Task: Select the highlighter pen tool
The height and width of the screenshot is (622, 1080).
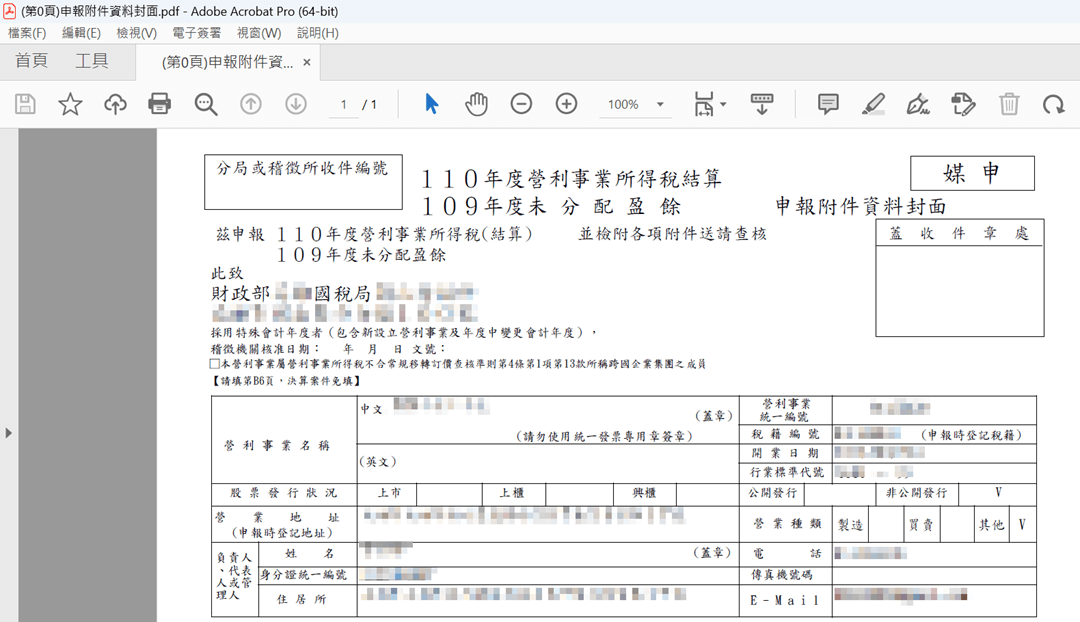Action: pos(873,104)
